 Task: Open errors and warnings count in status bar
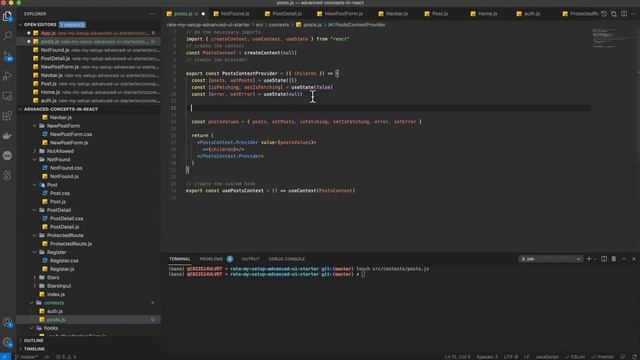coord(66,357)
